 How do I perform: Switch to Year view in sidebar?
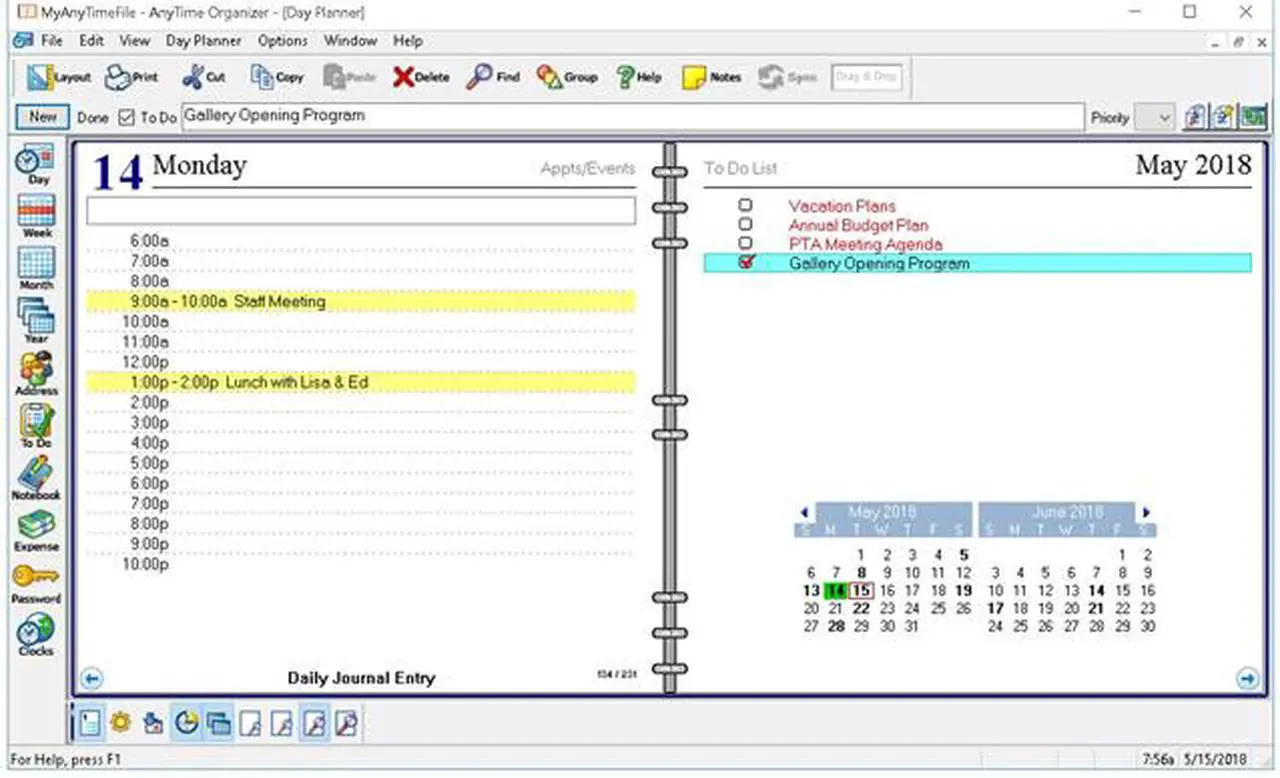(37, 321)
